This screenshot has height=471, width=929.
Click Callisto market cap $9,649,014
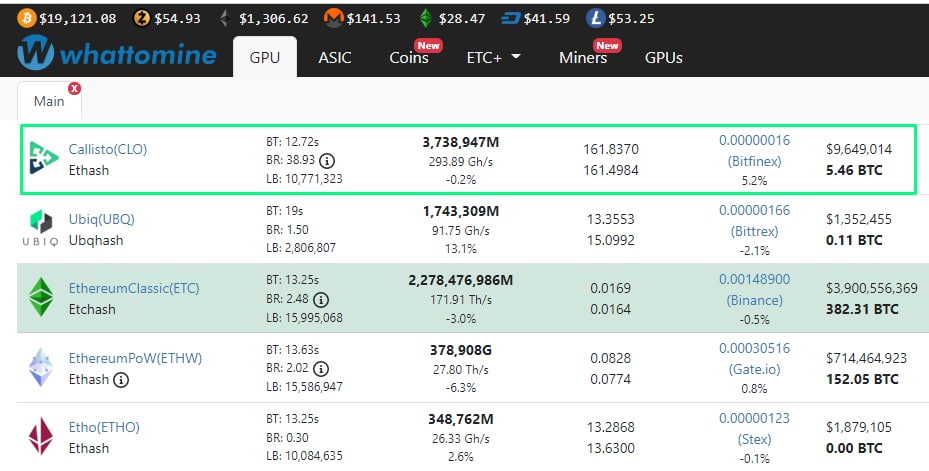[858, 149]
